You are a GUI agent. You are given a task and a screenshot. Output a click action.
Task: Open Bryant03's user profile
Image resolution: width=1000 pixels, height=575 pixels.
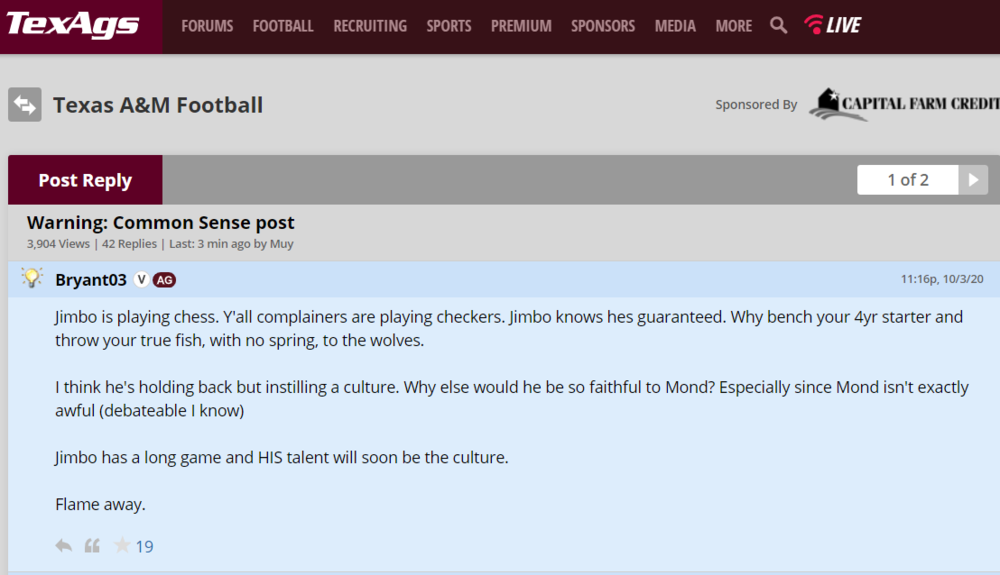(x=91, y=280)
